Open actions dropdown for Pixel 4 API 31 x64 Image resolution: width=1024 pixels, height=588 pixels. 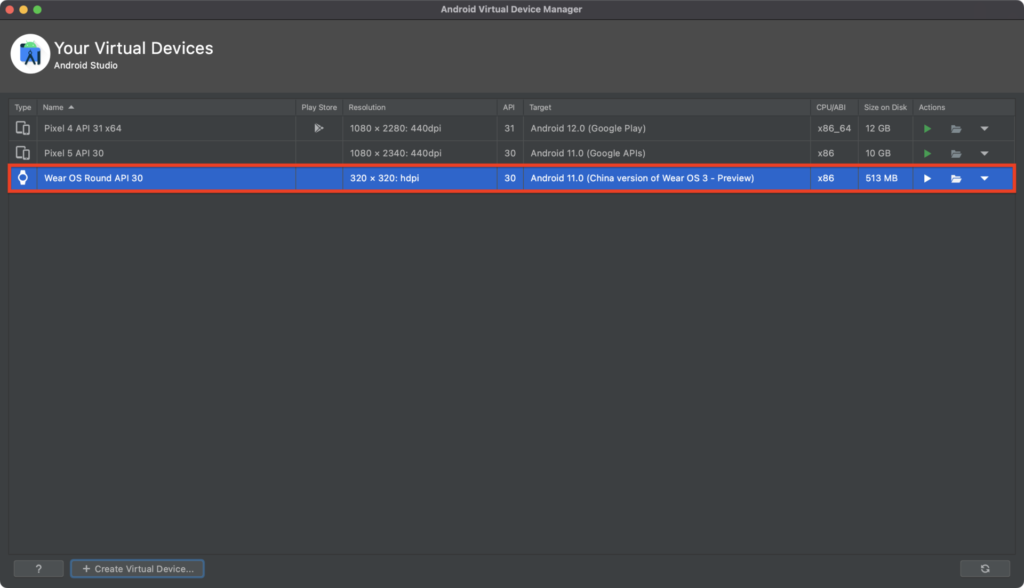[x=984, y=129]
